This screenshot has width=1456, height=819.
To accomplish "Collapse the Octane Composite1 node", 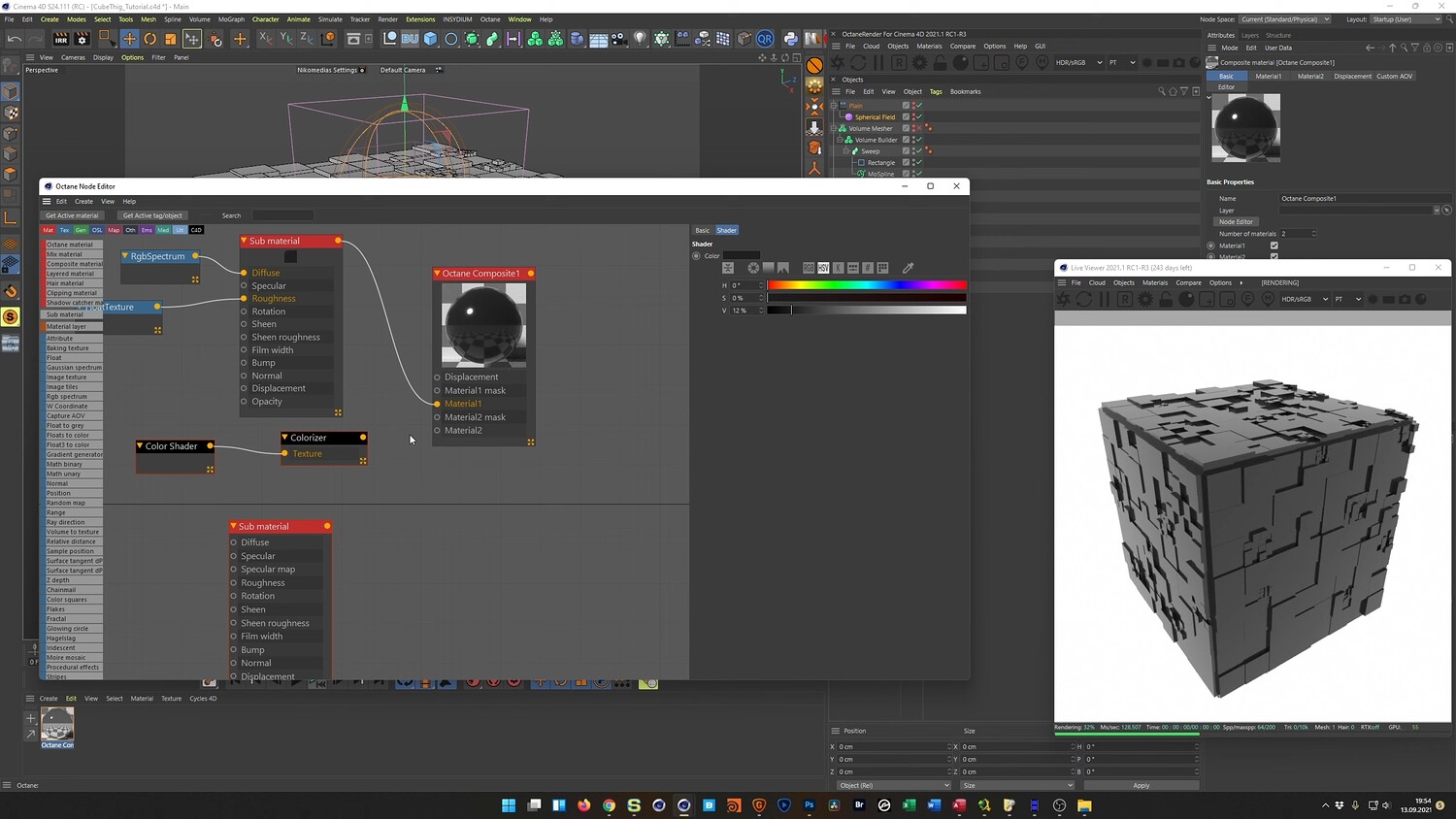I will 438,274.
